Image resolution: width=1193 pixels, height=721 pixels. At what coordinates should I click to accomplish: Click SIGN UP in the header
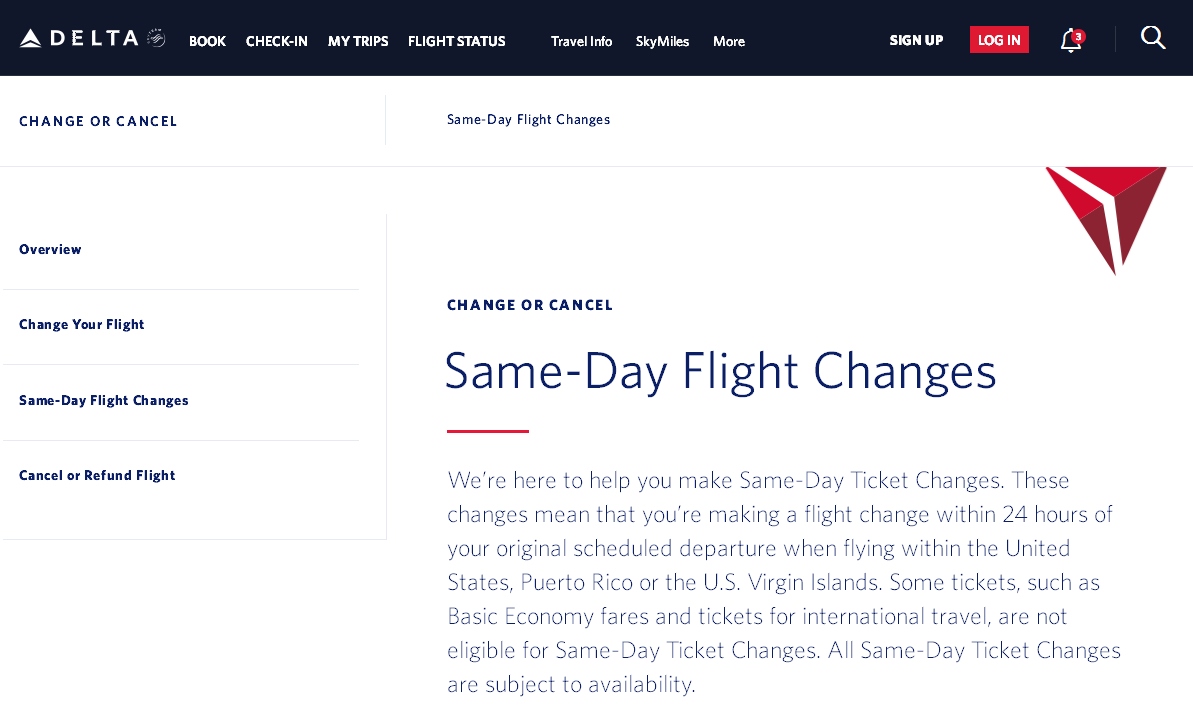[915, 40]
